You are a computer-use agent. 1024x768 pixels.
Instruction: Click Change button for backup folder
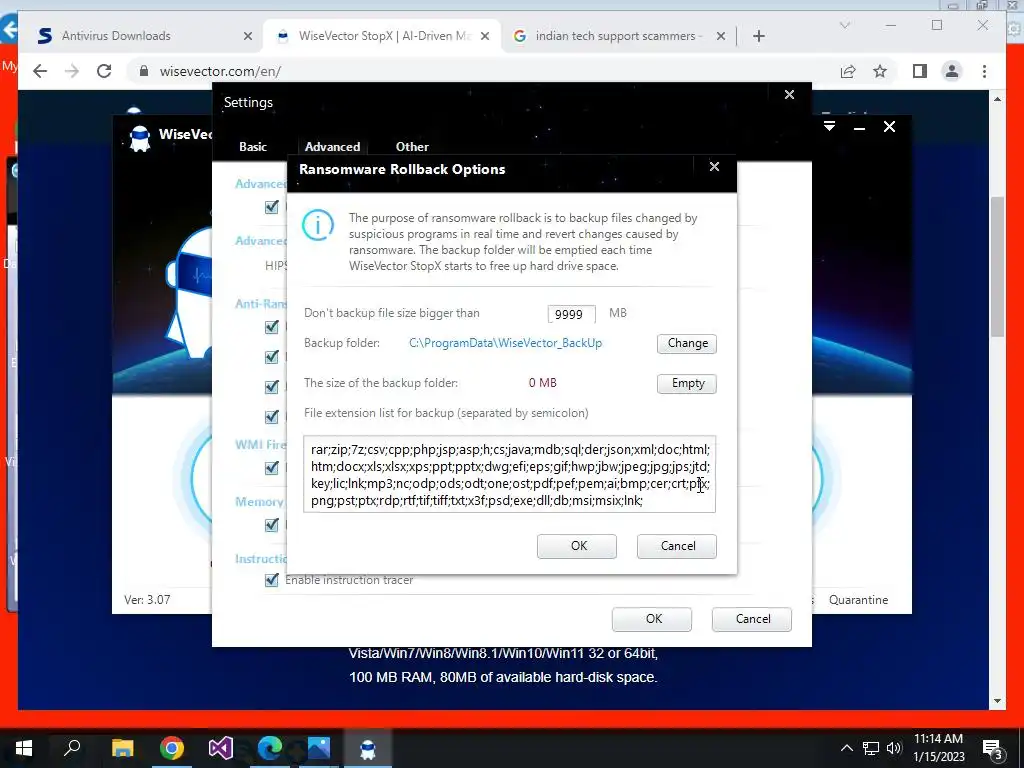click(x=687, y=344)
